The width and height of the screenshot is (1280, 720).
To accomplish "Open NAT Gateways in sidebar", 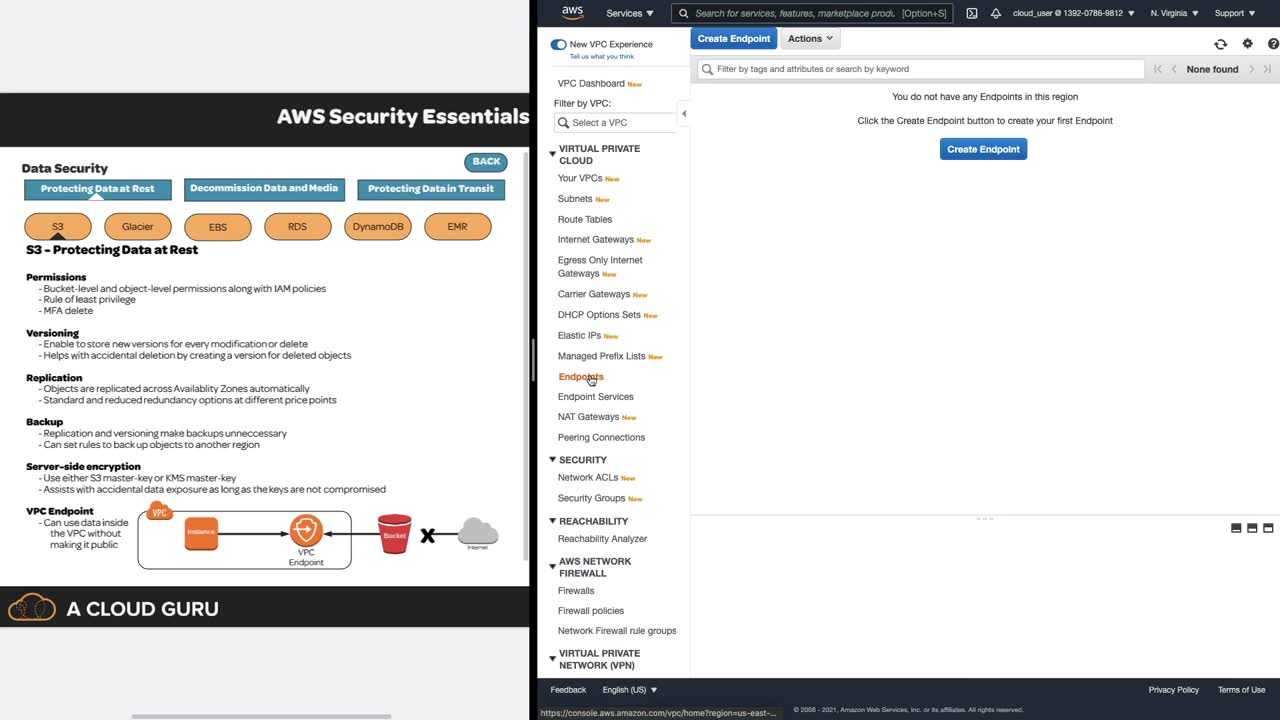I will click(x=589, y=417).
